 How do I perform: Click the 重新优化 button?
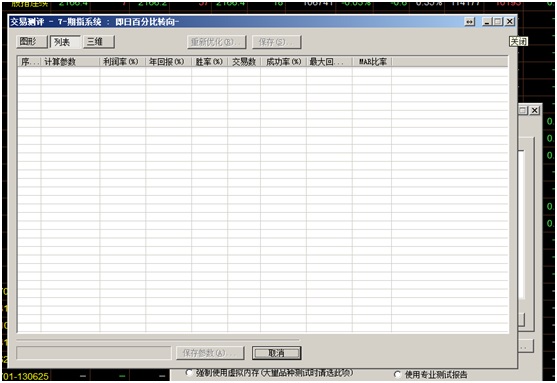point(216,42)
